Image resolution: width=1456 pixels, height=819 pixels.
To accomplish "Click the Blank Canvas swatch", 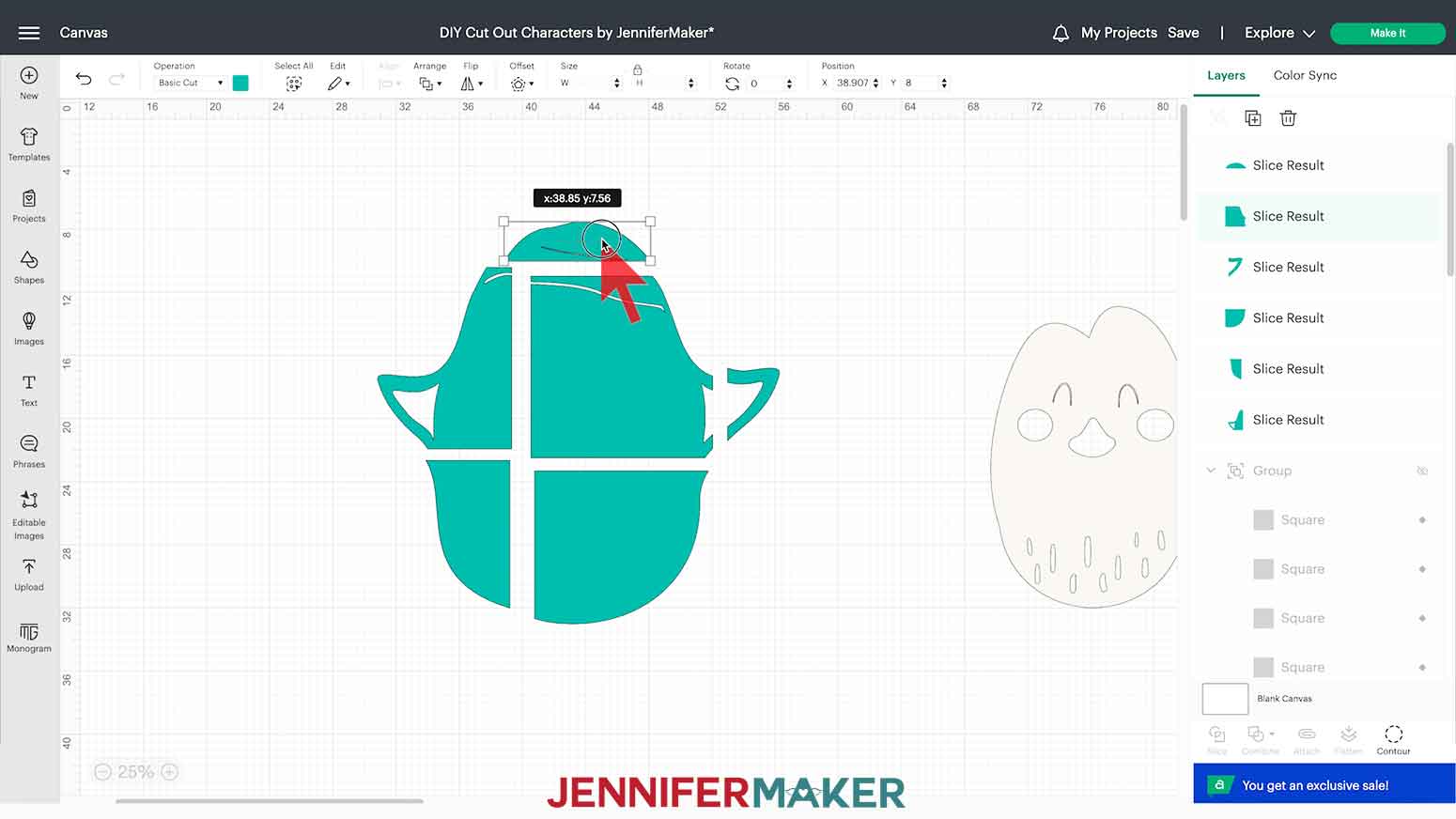I will (x=1225, y=699).
